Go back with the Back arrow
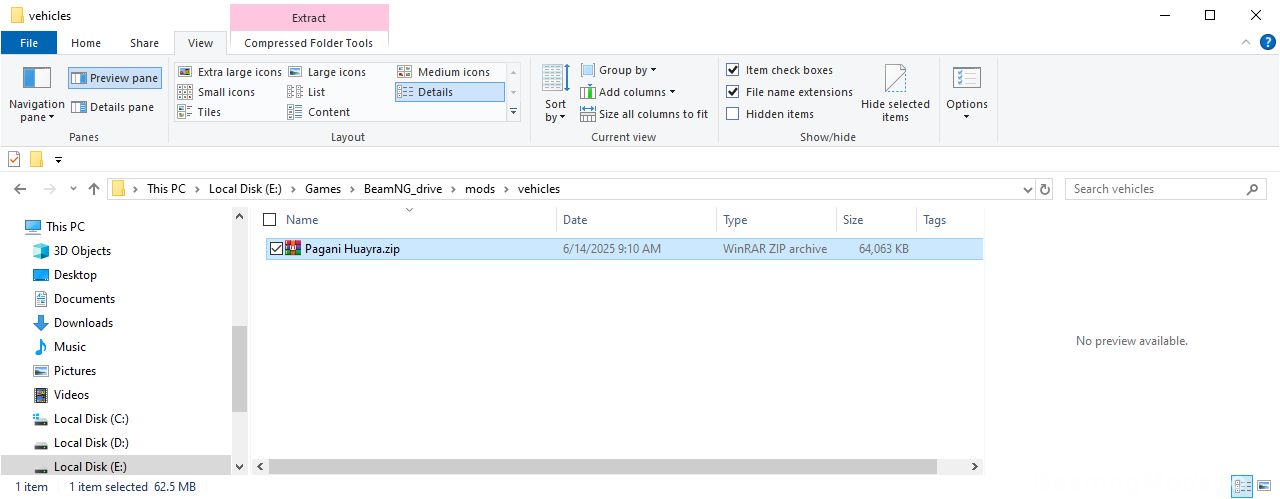Viewport: 1280px width, 499px height. point(22,189)
